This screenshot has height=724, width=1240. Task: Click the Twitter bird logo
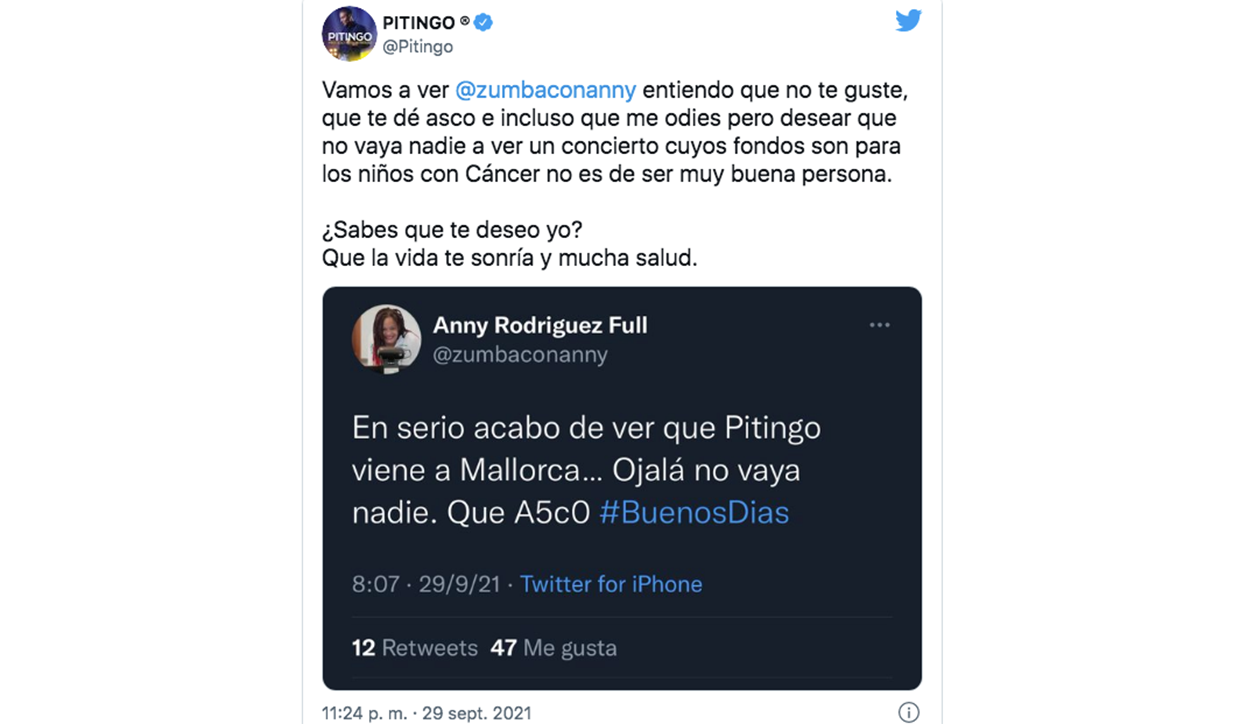(x=908, y=21)
